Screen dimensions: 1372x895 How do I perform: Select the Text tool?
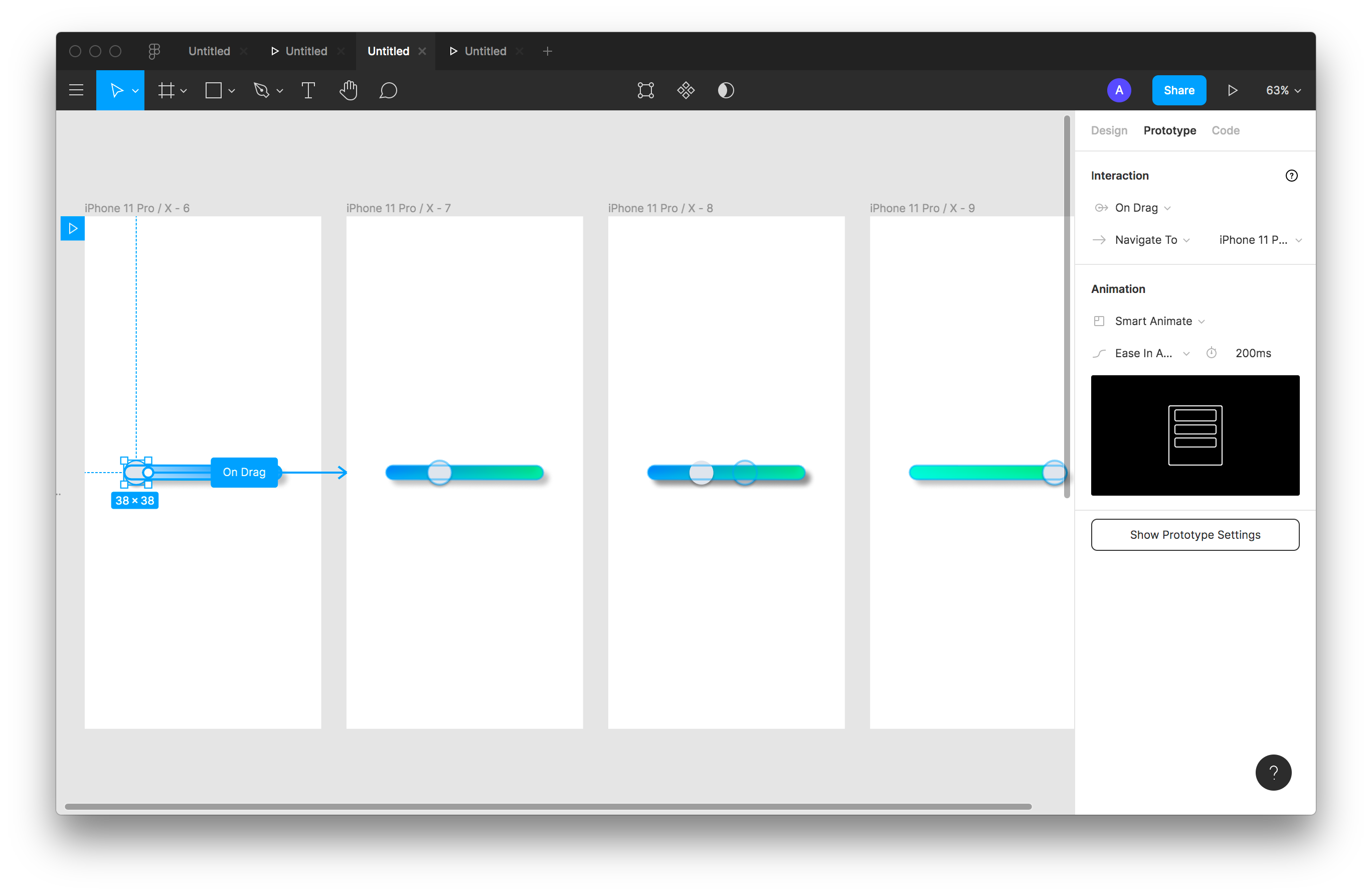coord(308,90)
